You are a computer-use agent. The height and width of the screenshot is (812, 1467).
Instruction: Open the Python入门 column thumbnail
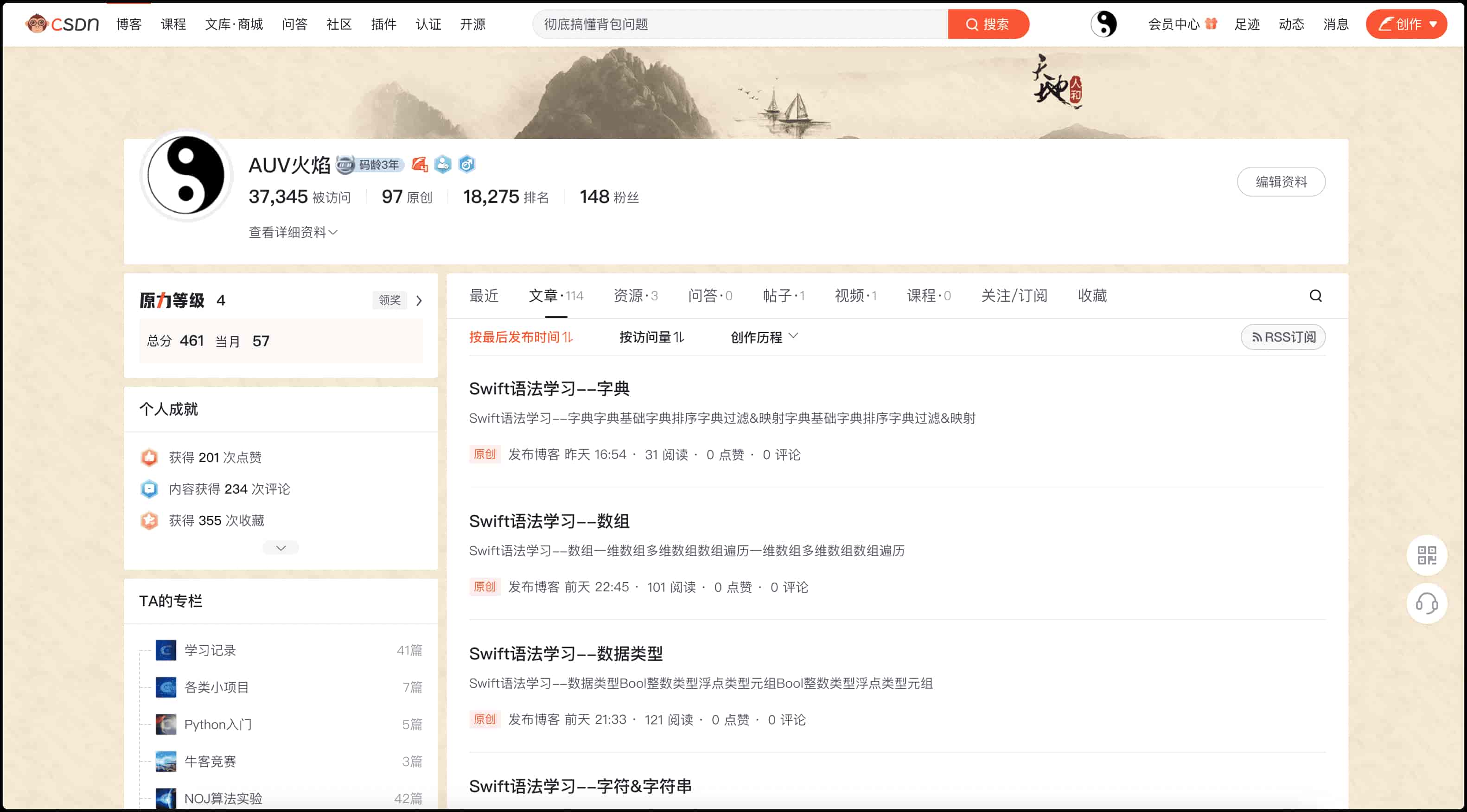pos(166,724)
